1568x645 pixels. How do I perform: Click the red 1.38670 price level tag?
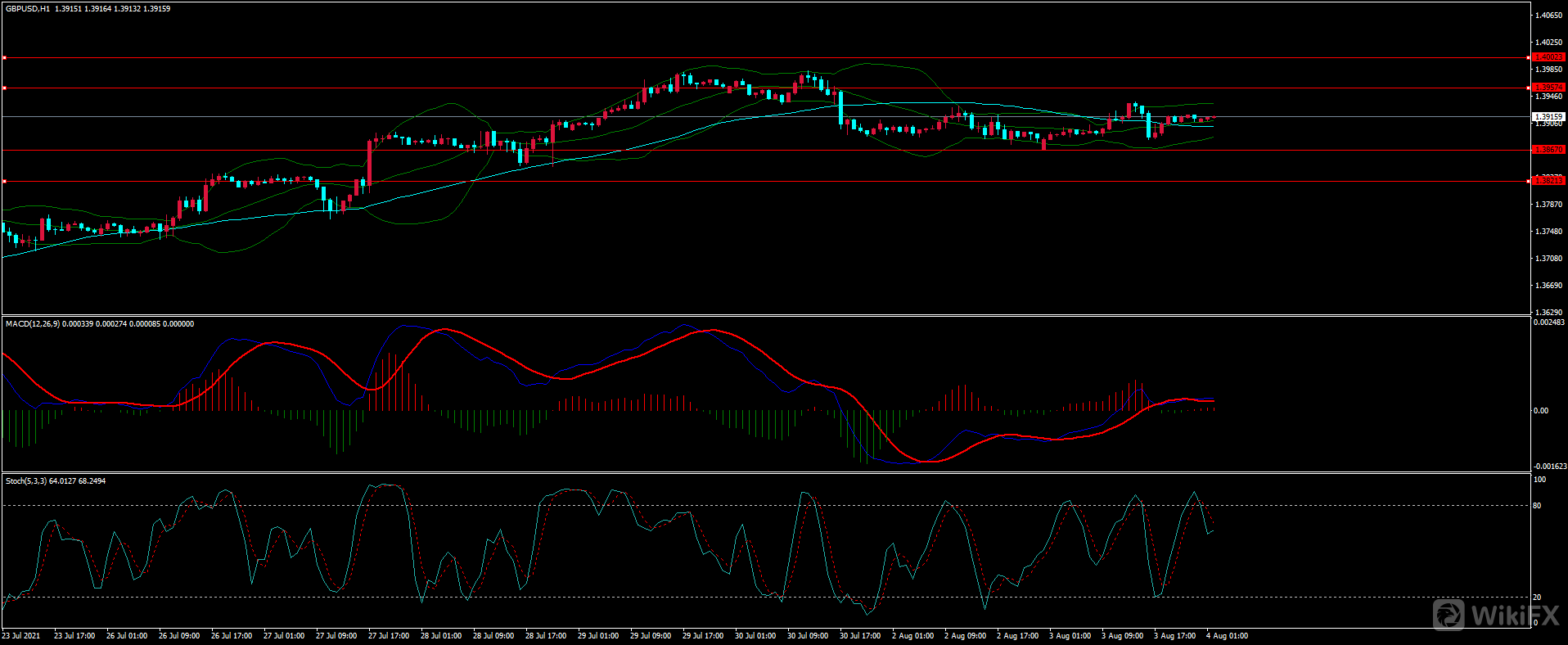(x=1548, y=150)
